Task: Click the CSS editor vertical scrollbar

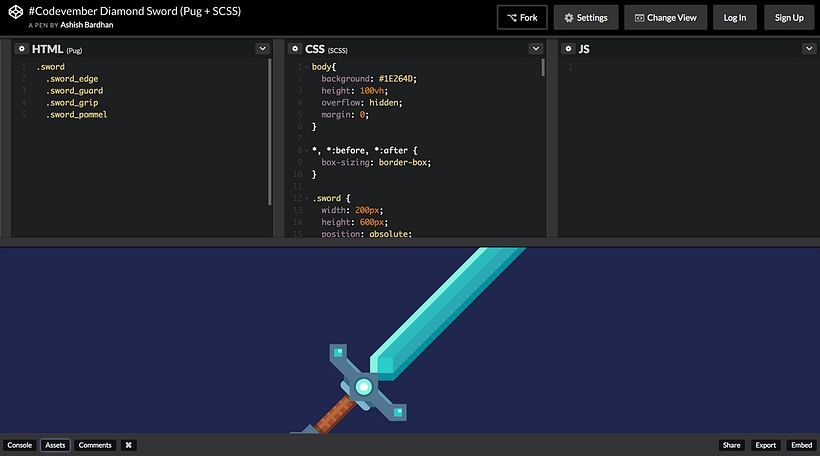Action: pos(543,67)
